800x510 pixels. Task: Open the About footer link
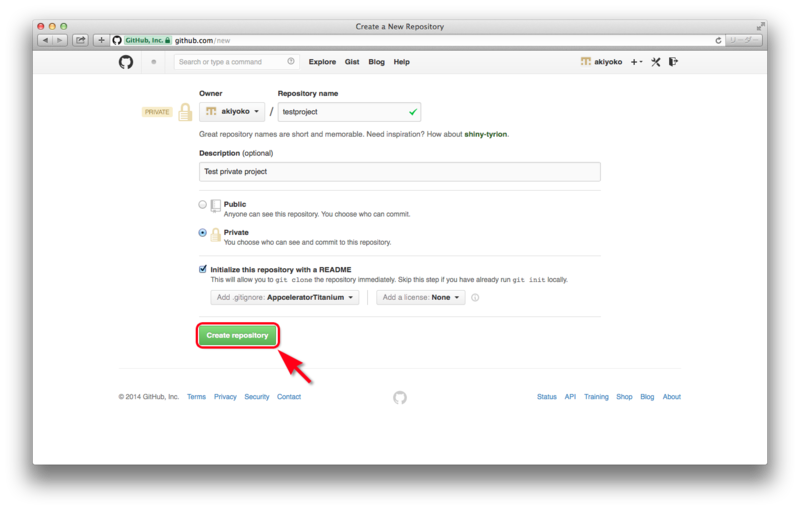tap(672, 397)
